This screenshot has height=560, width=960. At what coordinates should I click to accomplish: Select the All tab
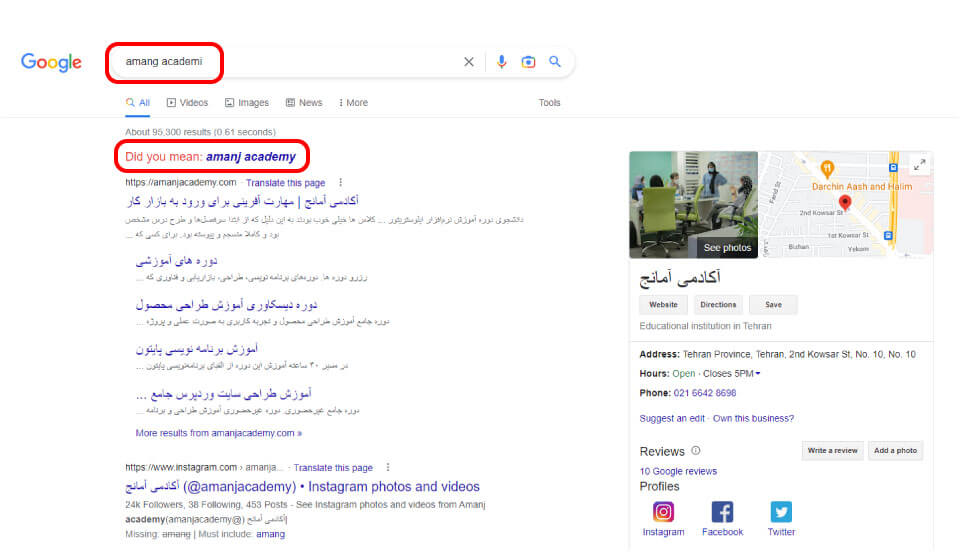click(138, 103)
